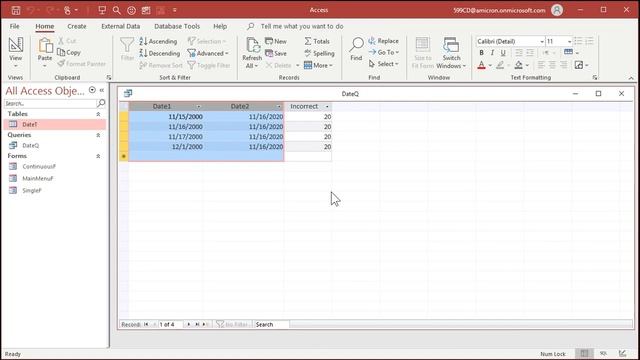The height and width of the screenshot is (360, 640).
Task: Click Refresh All button
Action: (252, 53)
